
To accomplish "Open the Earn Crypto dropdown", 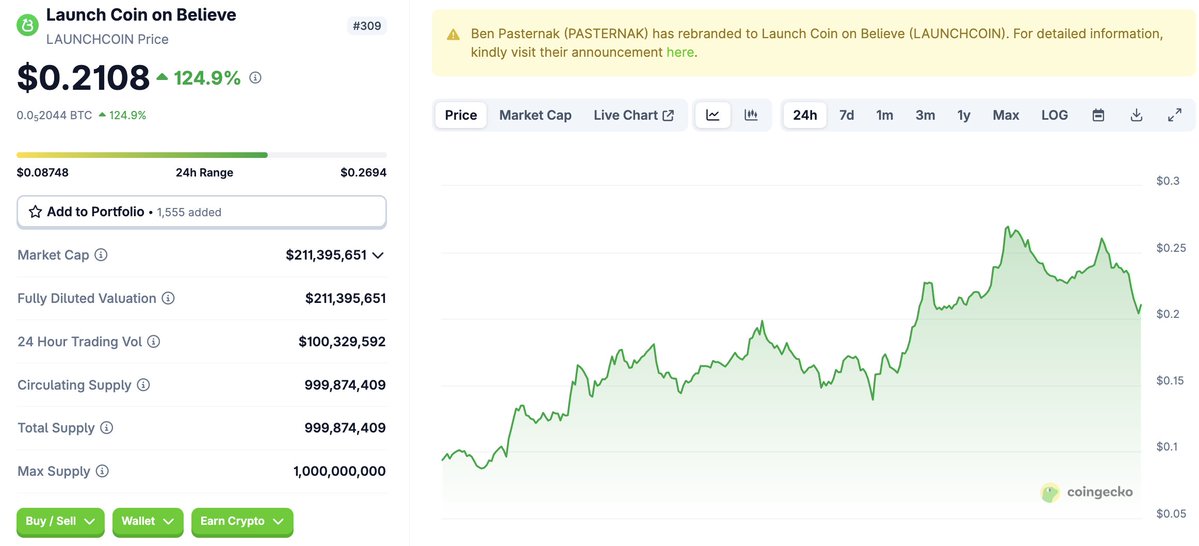I will pyautogui.click(x=242, y=522).
